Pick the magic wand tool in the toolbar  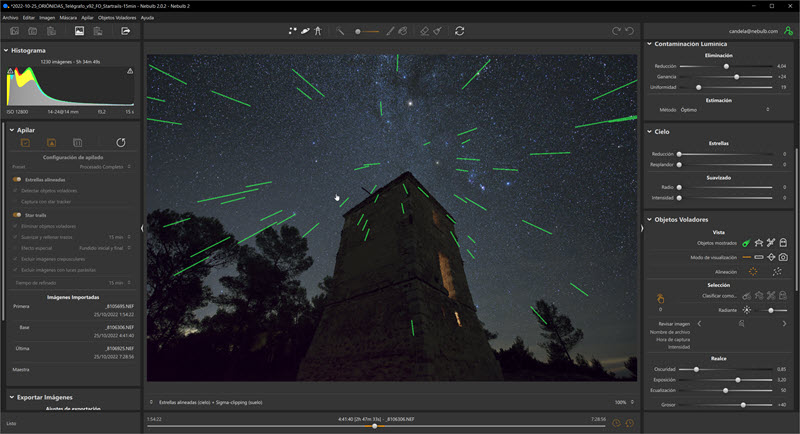point(340,31)
